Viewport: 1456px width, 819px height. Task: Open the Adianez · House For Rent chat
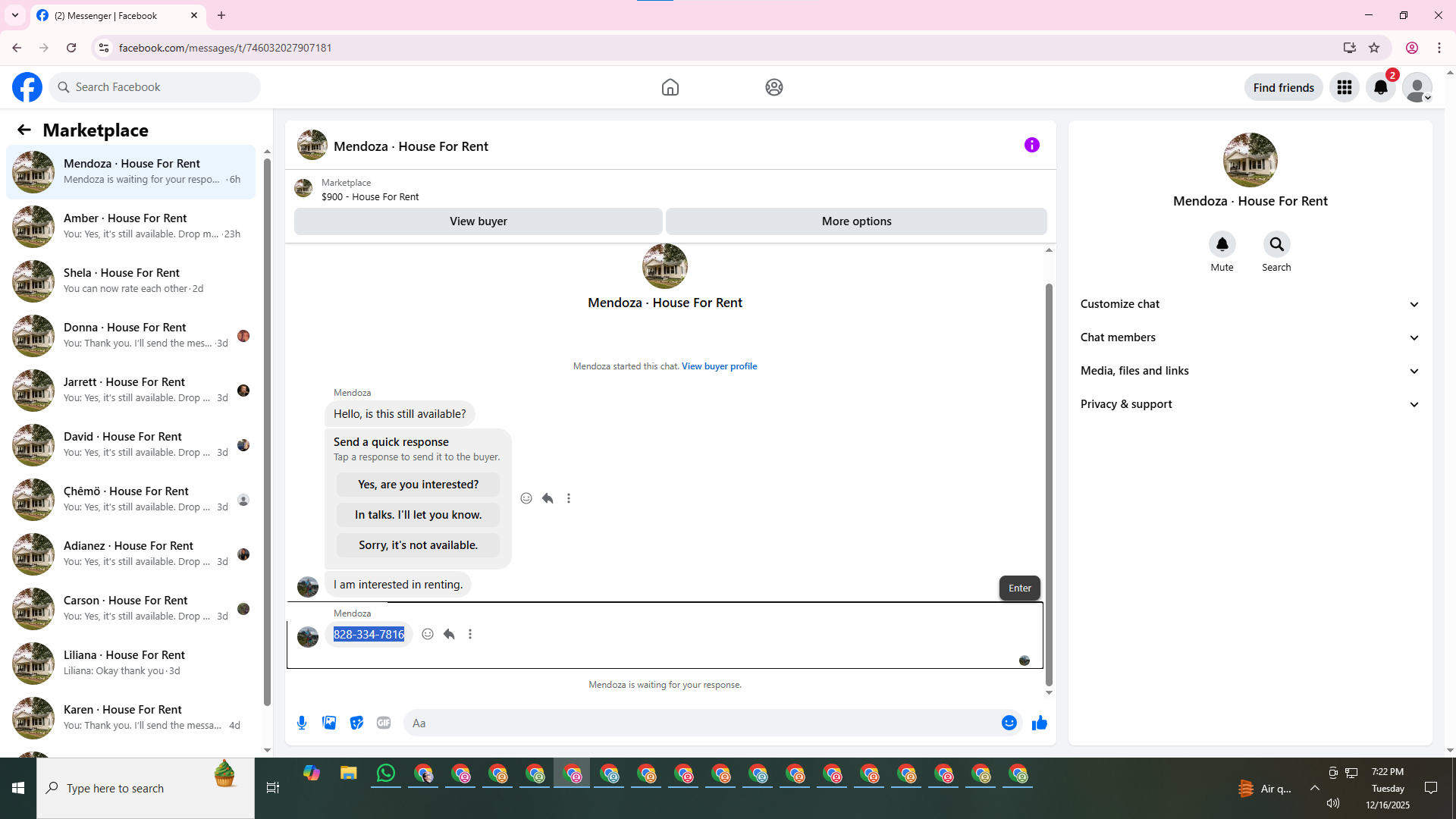pos(131,554)
